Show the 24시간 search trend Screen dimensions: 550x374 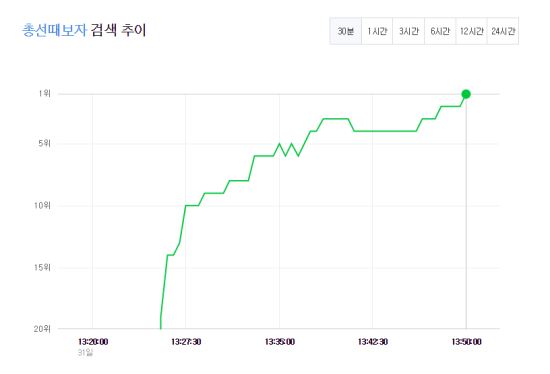503,31
